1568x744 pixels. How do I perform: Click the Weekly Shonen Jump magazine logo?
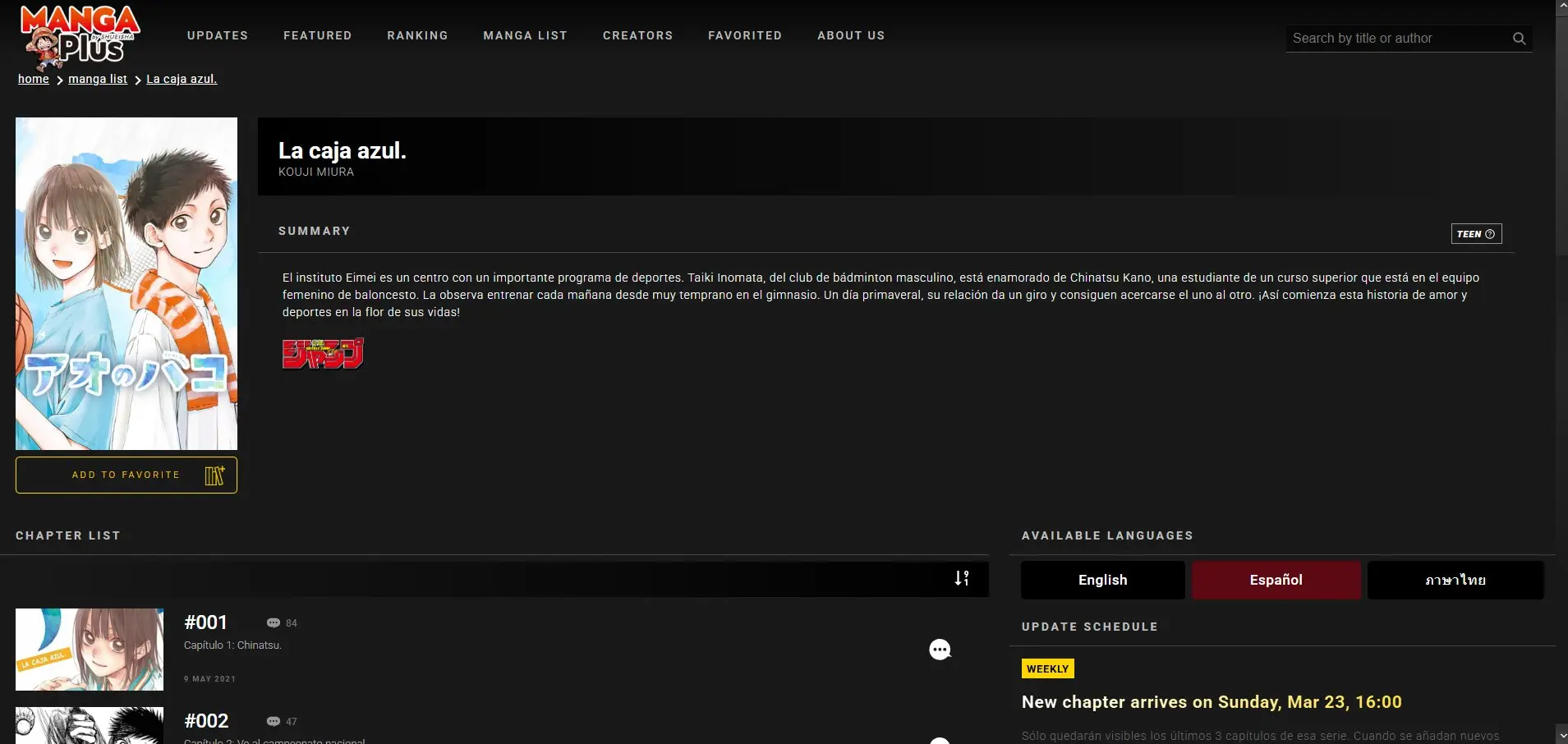tap(323, 353)
